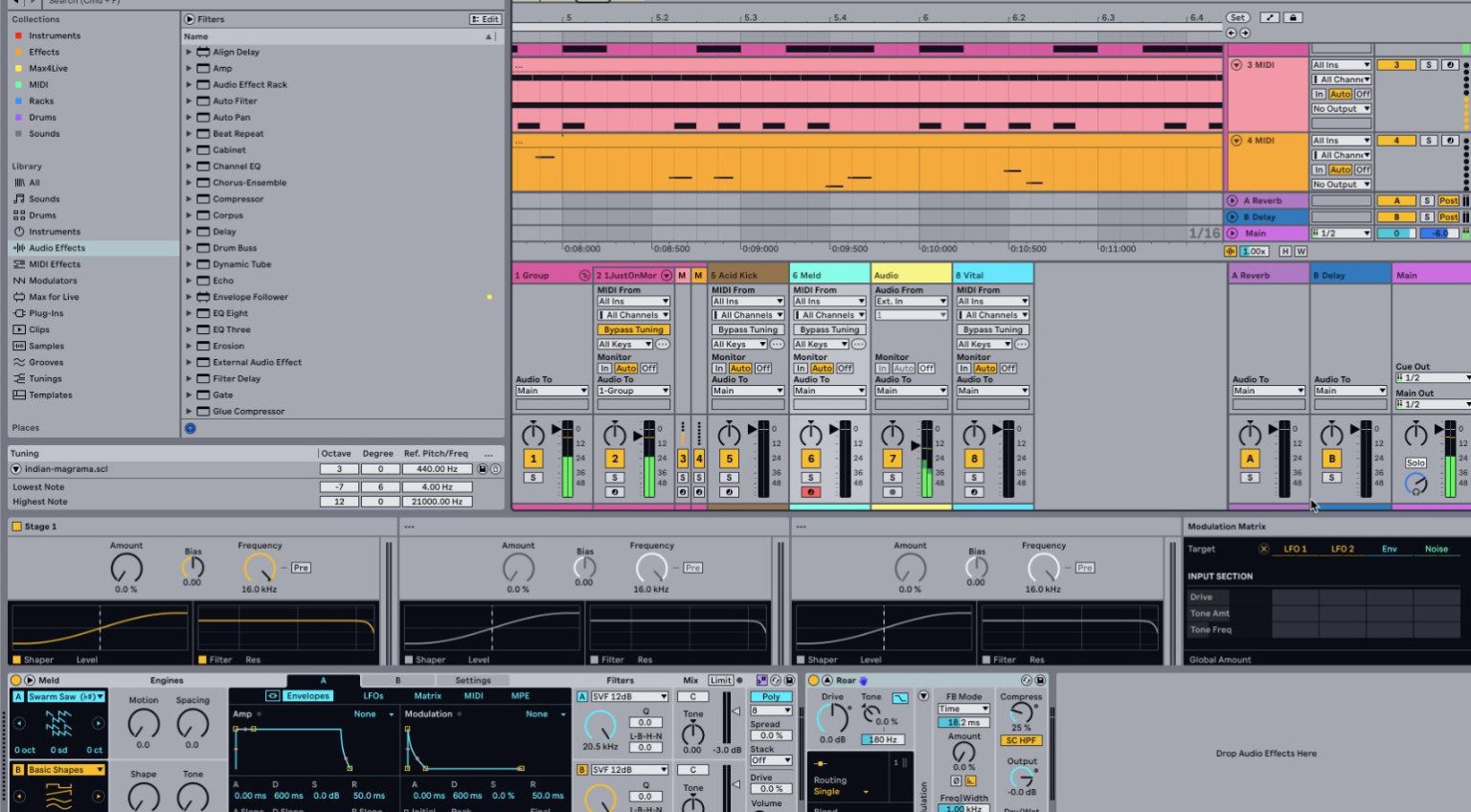Open Audio From dropdown showing Ext. In

coord(911,301)
